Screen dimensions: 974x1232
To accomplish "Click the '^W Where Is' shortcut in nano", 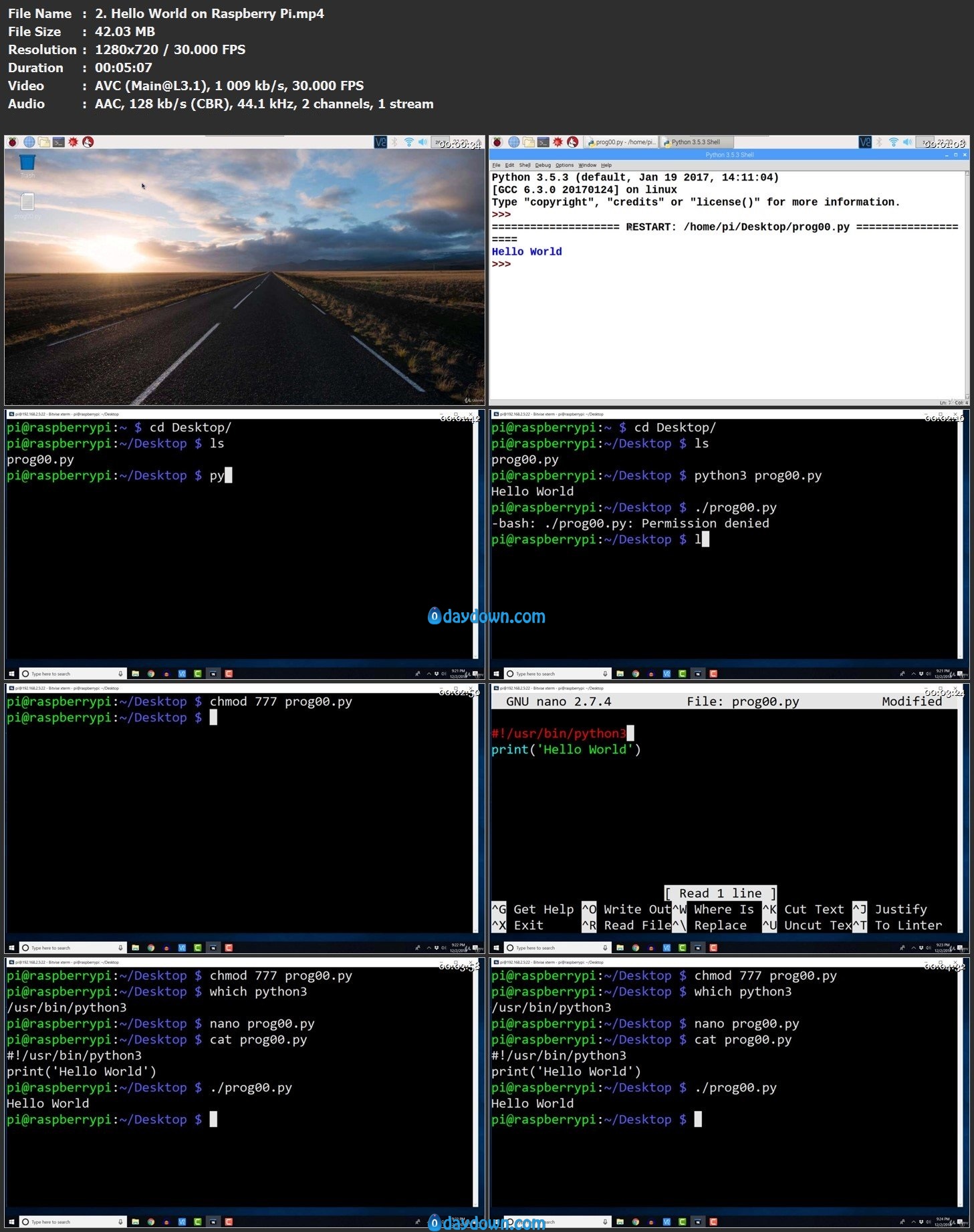I will (x=713, y=910).
